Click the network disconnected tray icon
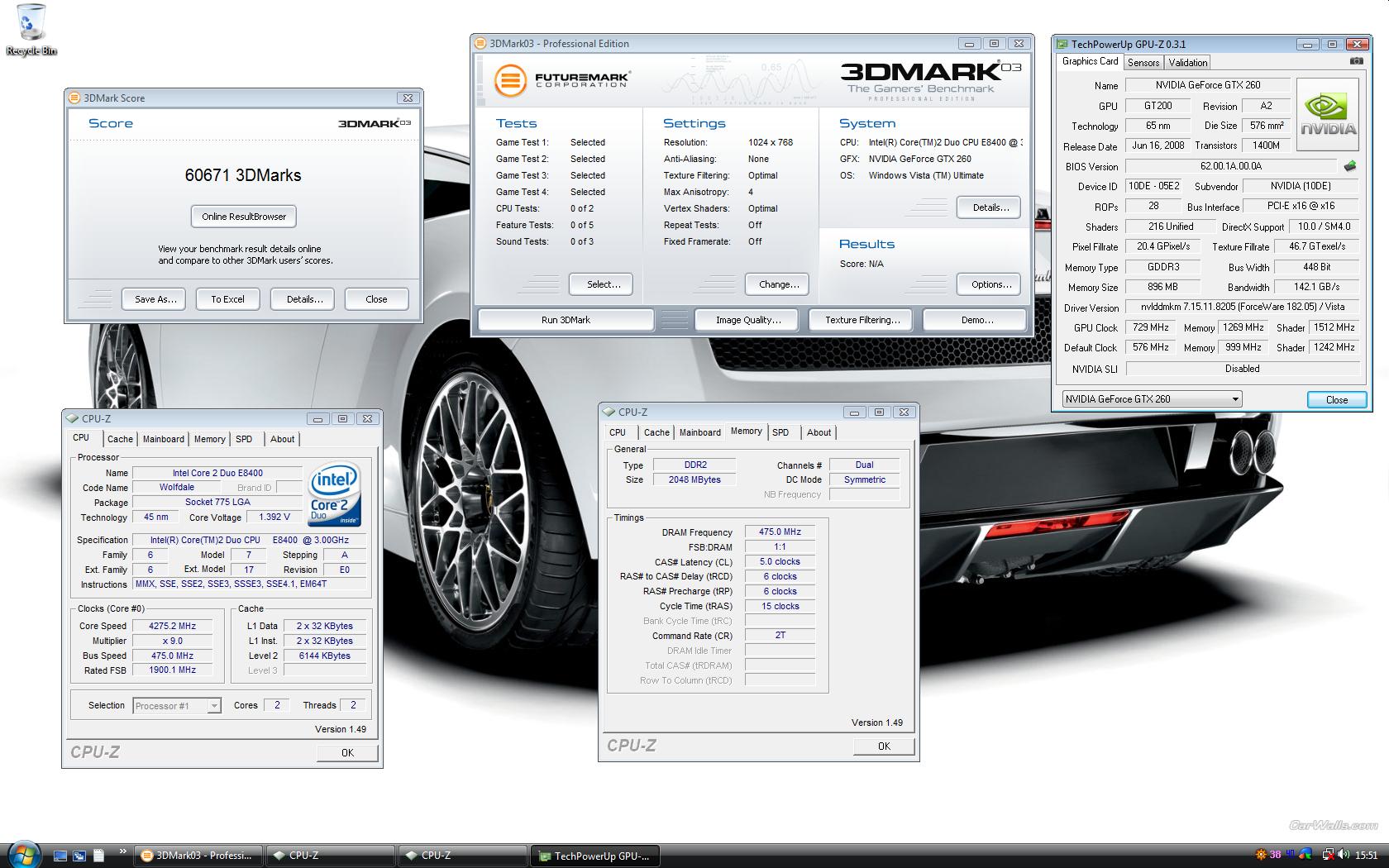Screen dimensions: 1389x868 (1328, 855)
